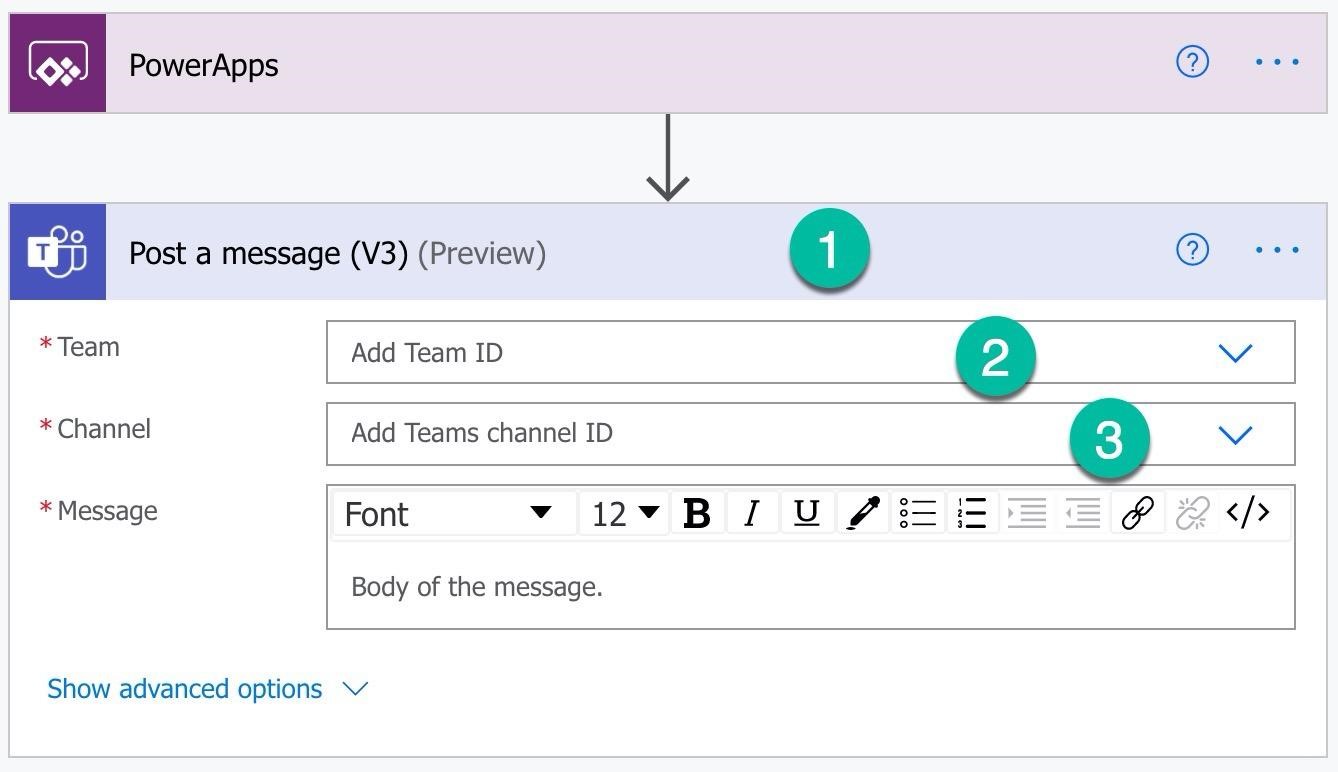Insert a hyperlink in the message
The image size is (1338, 772).
pos(1138,513)
